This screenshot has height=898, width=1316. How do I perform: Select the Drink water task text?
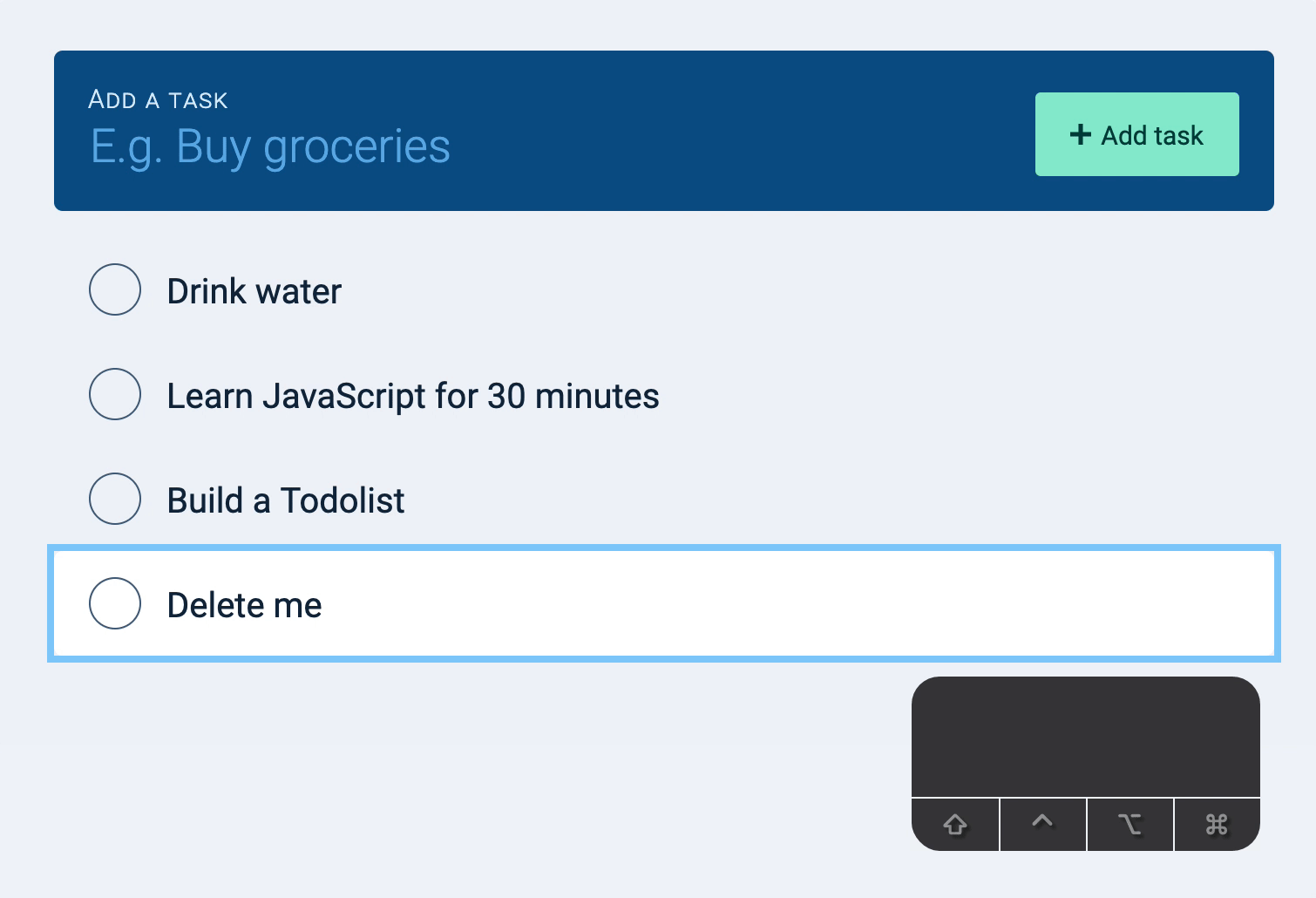point(254,291)
